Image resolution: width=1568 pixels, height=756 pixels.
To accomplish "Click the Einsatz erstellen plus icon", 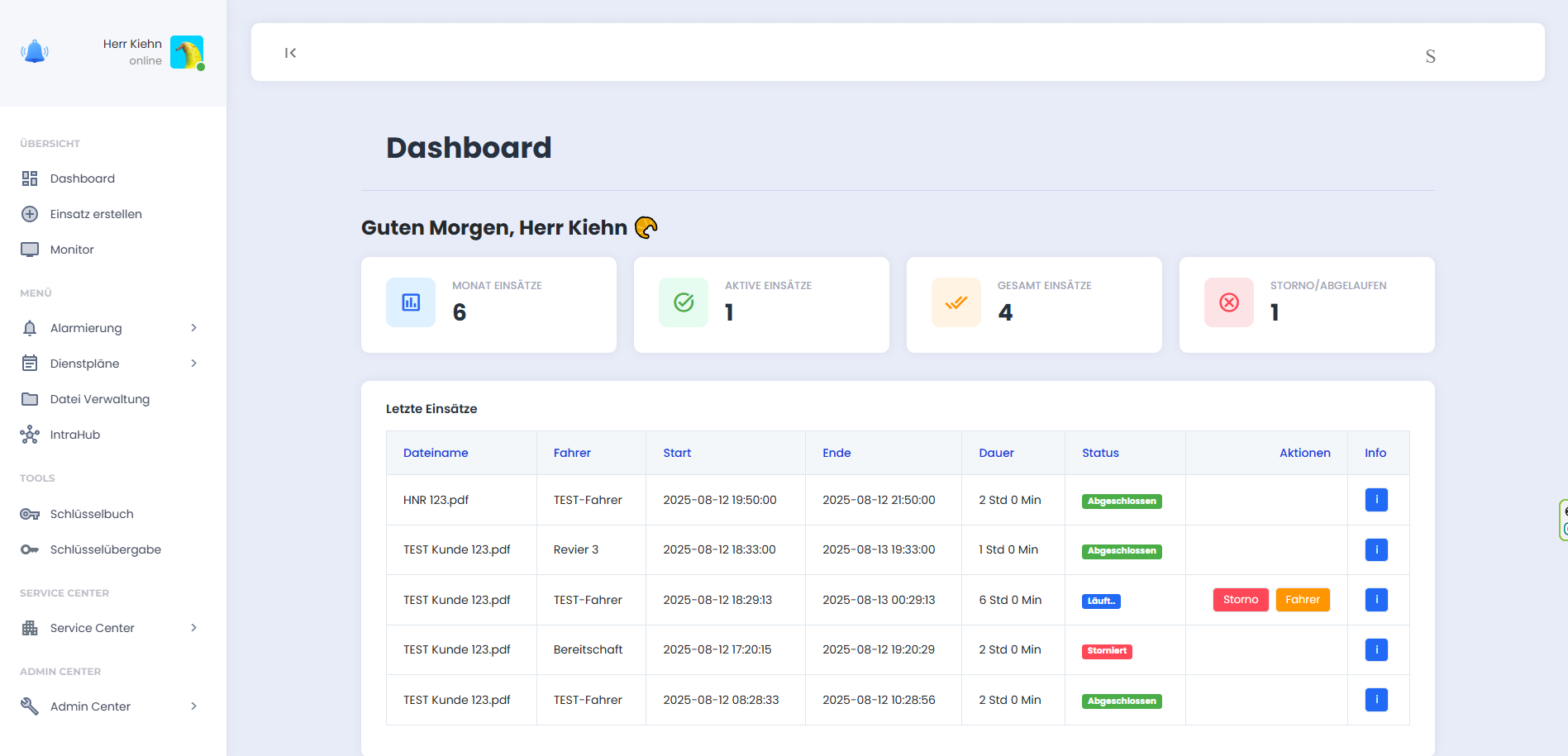I will click(30, 214).
